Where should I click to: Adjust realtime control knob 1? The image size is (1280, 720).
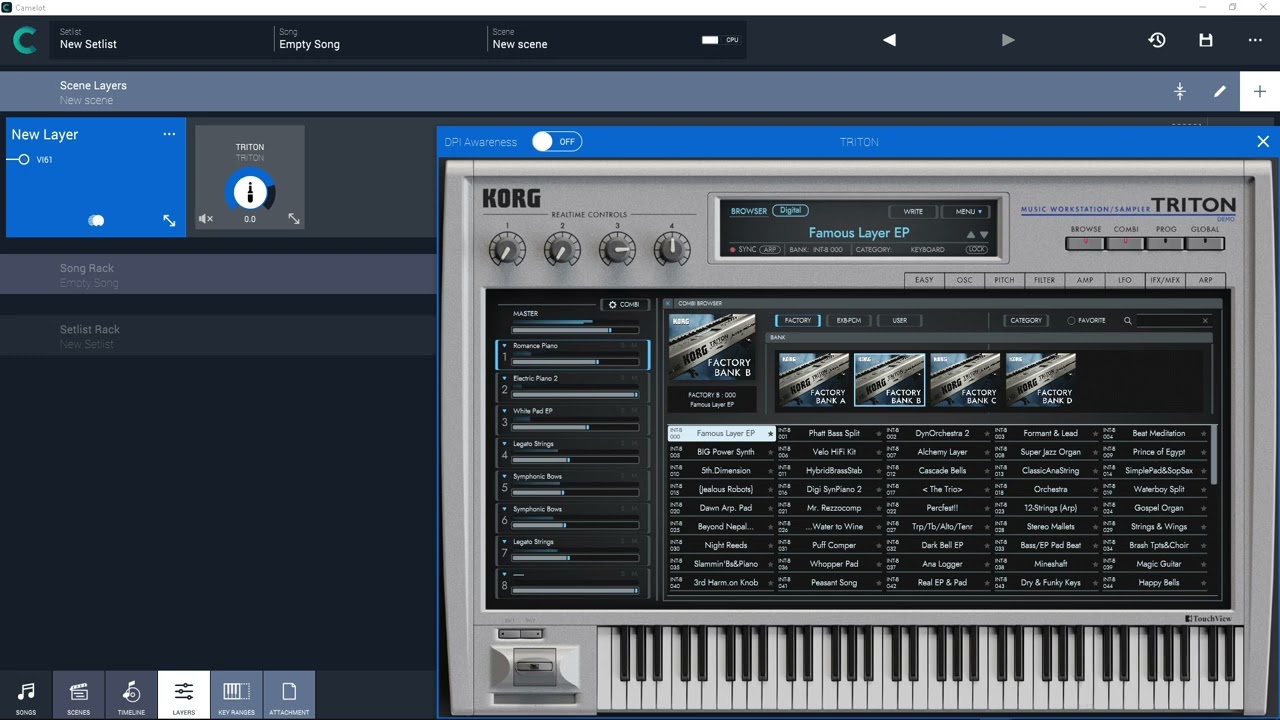click(507, 249)
